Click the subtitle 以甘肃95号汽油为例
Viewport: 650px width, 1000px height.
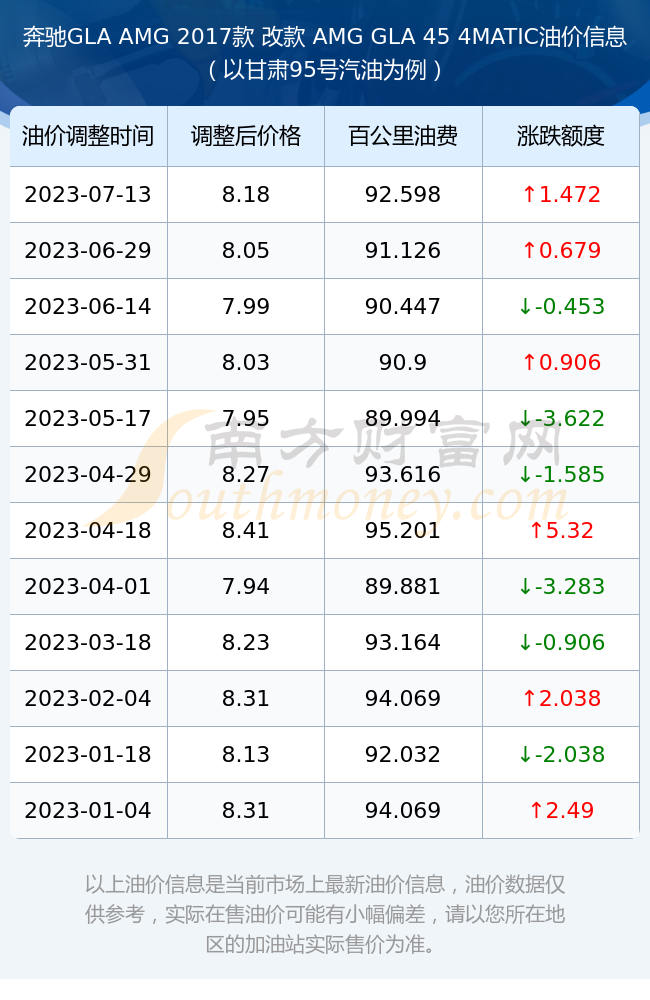pyautogui.click(x=325, y=70)
